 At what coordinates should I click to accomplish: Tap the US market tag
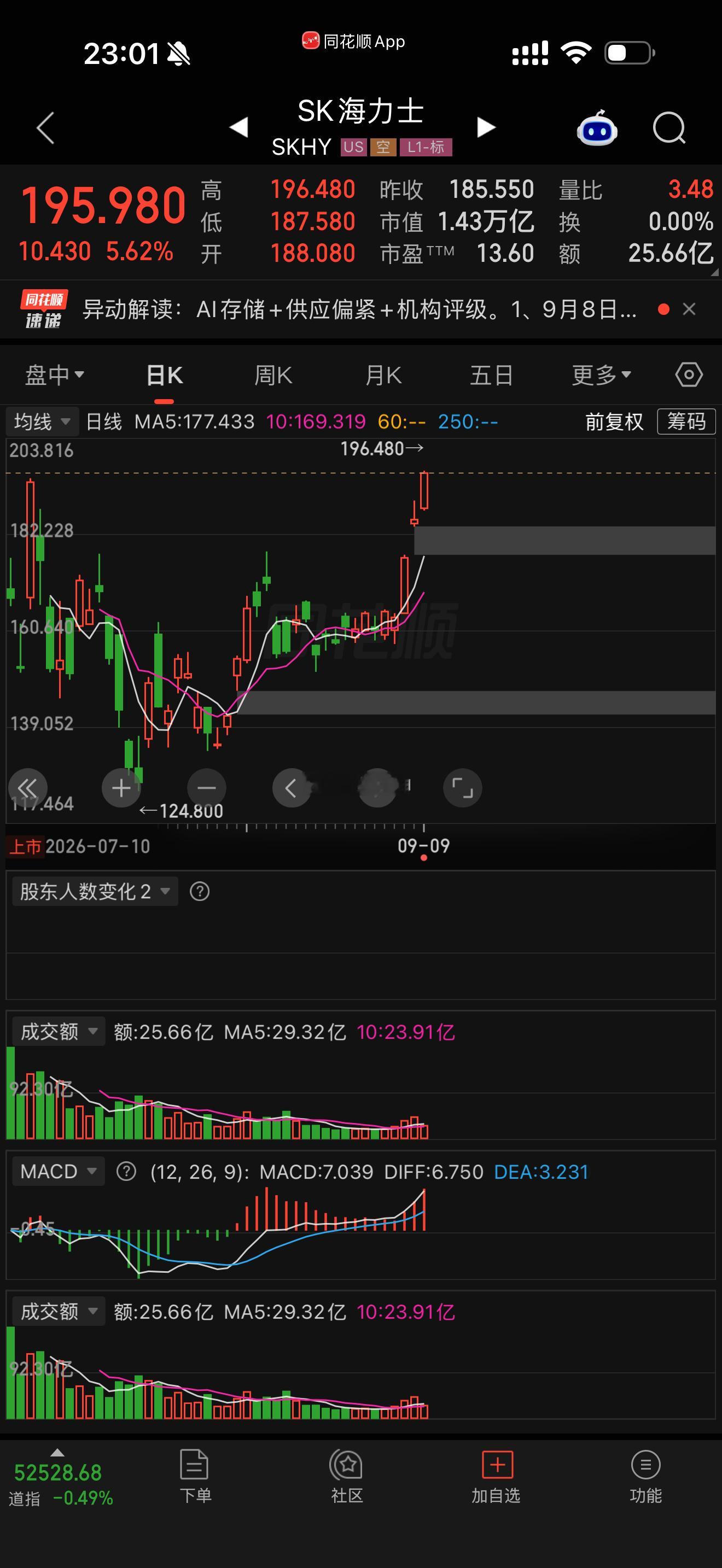coord(354,147)
